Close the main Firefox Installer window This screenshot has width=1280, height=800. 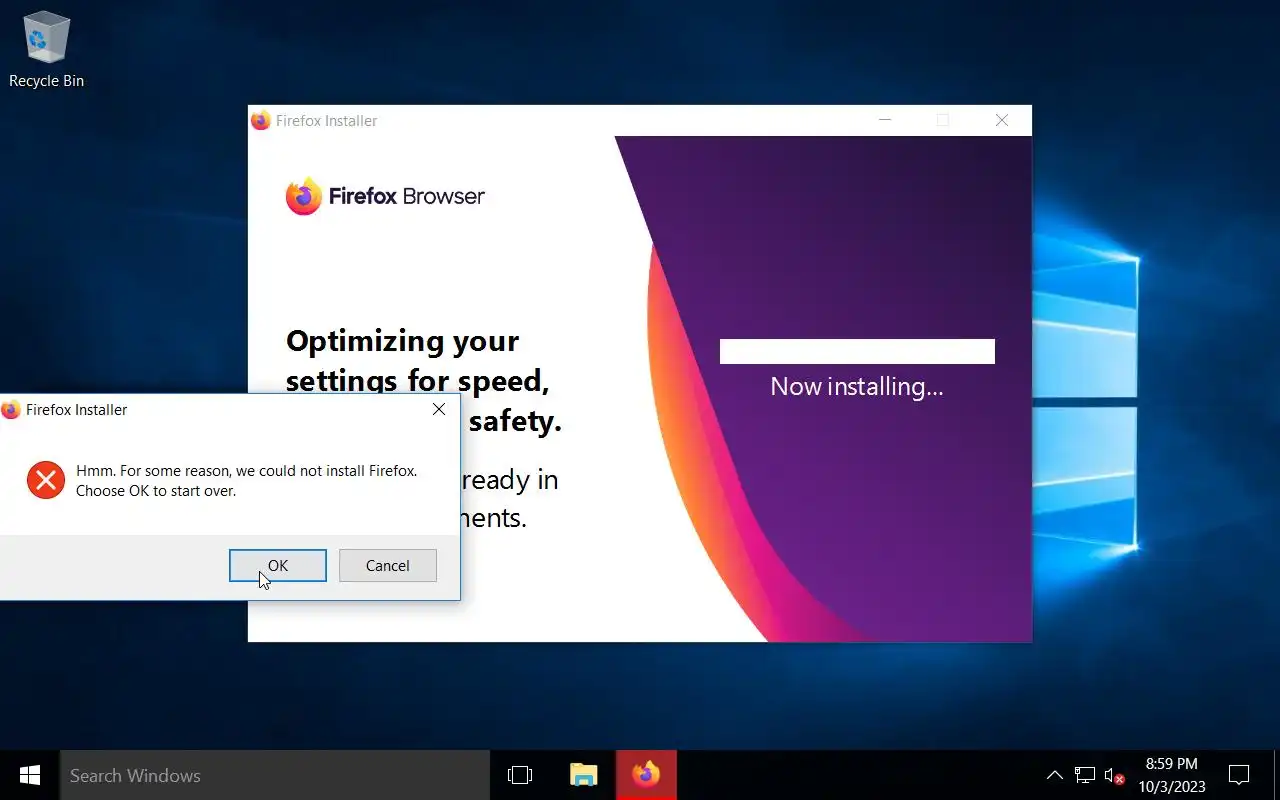pos(1002,120)
